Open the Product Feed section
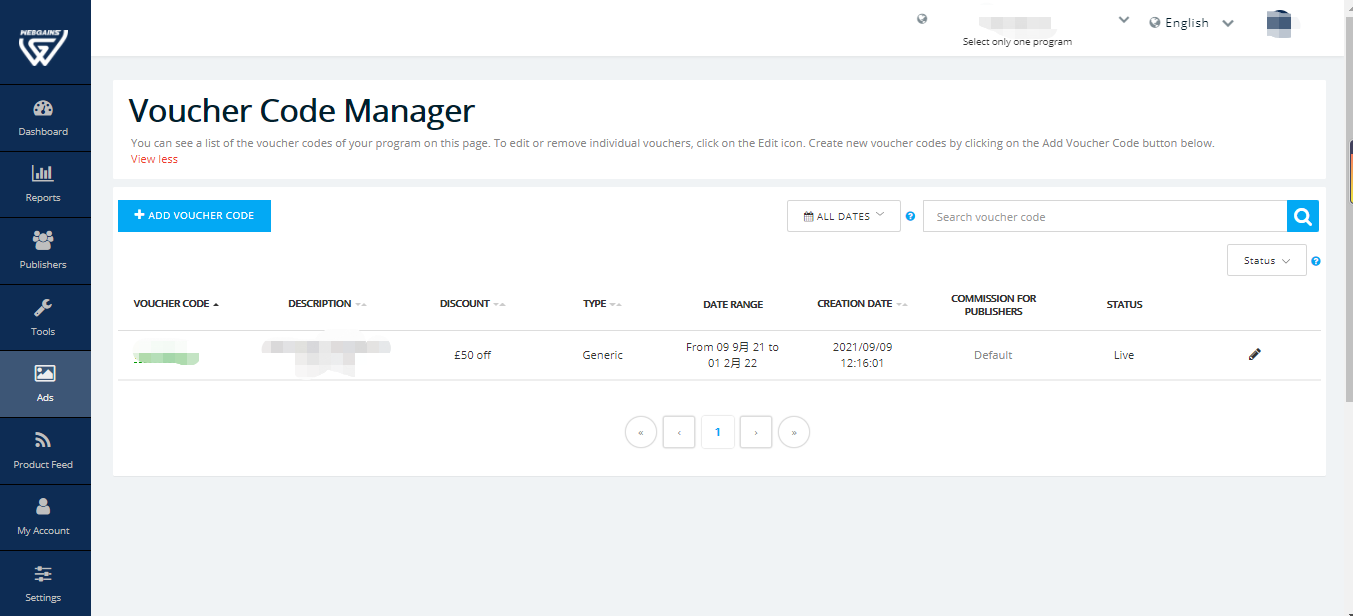The image size is (1353, 616). click(x=45, y=451)
